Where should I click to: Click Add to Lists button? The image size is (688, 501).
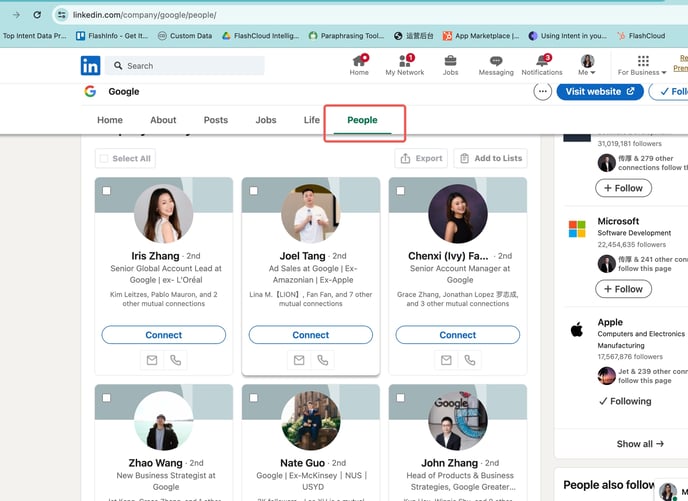pyautogui.click(x=491, y=158)
